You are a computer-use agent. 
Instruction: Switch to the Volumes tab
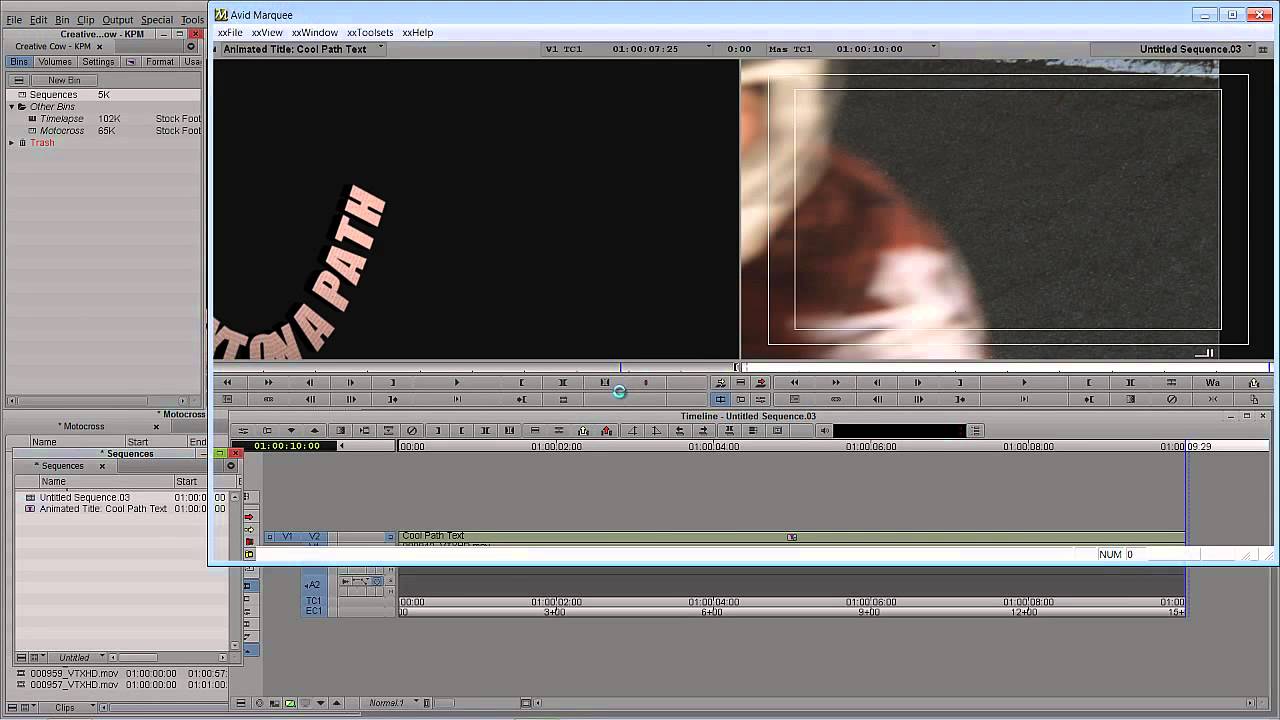point(55,62)
